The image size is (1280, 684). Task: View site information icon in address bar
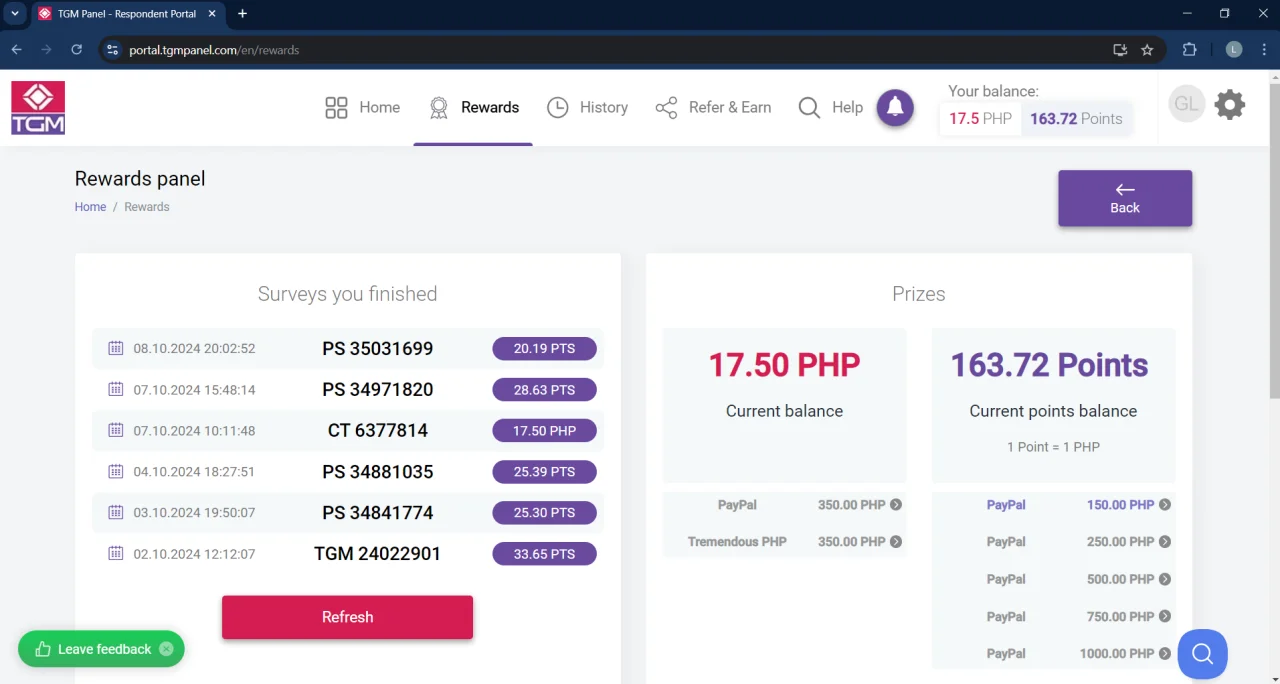point(112,50)
